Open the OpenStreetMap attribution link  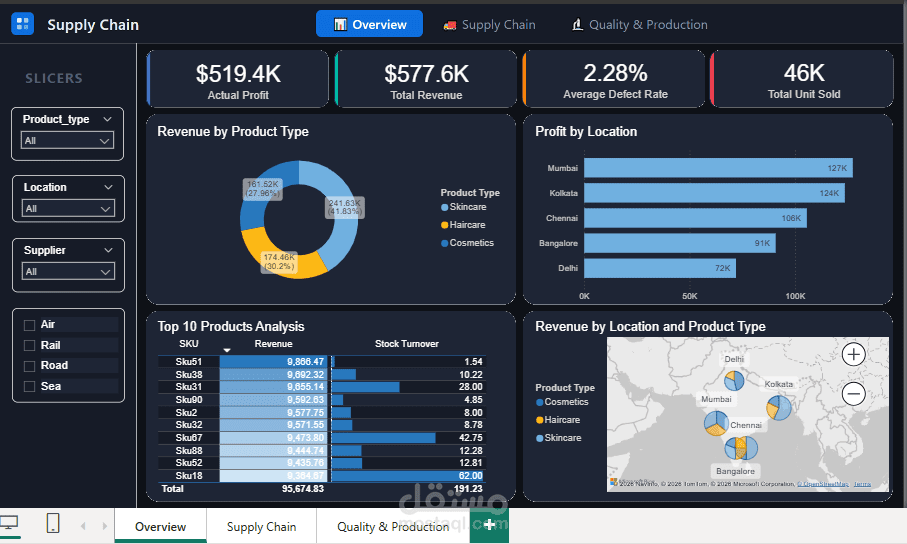(823, 484)
